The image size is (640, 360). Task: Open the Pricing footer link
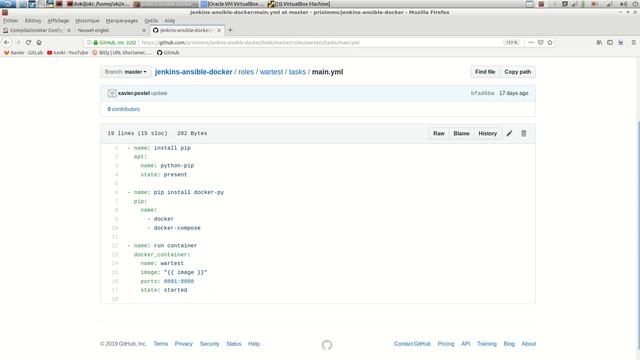point(446,344)
